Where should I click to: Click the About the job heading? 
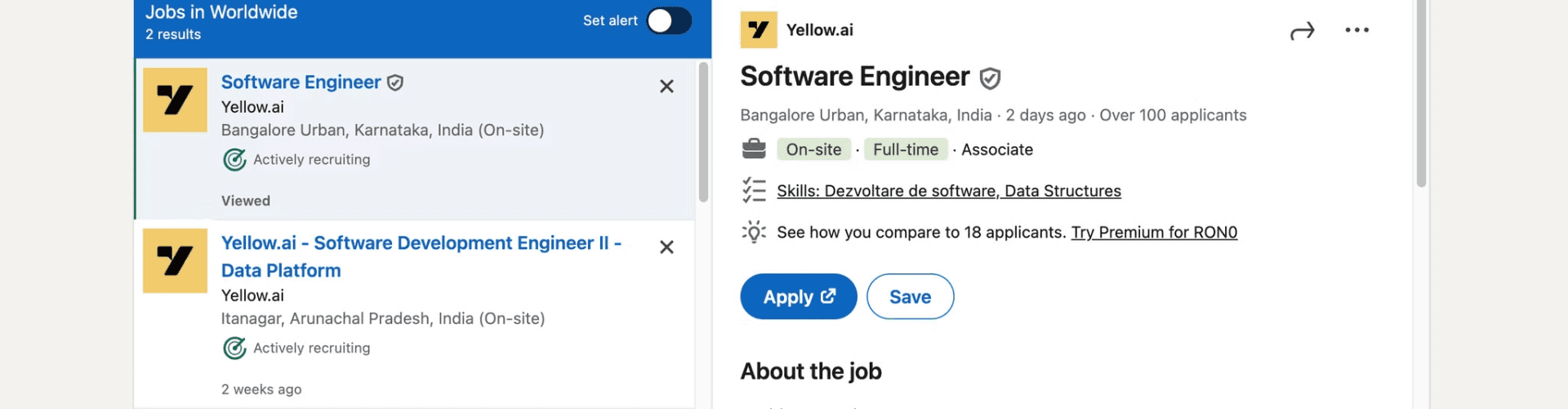point(811,371)
